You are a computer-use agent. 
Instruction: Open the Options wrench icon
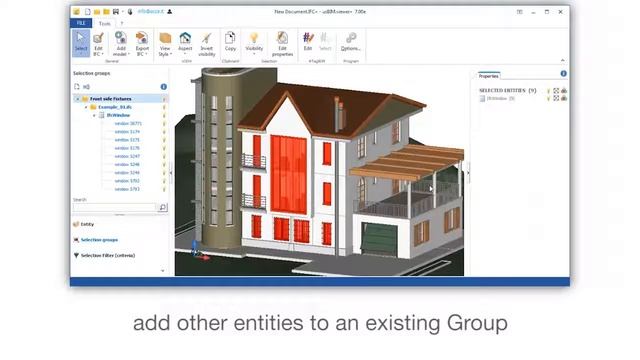click(351, 38)
